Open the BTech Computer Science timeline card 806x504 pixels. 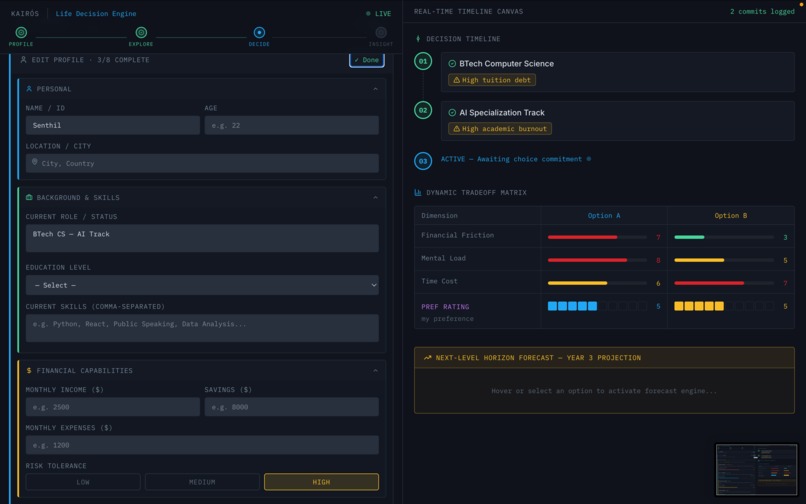pyautogui.click(x=617, y=71)
